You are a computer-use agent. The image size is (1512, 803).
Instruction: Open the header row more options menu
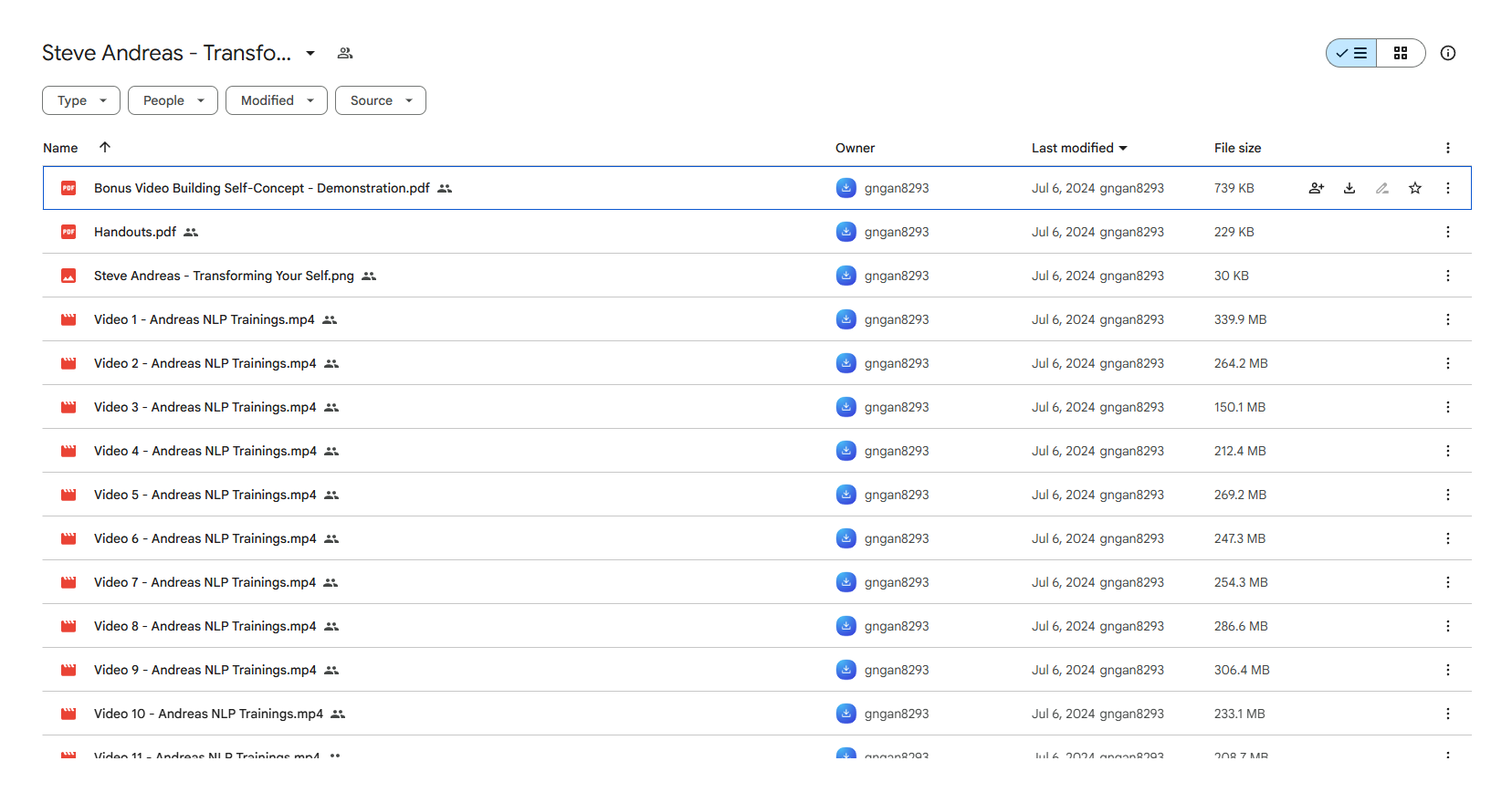click(x=1448, y=148)
